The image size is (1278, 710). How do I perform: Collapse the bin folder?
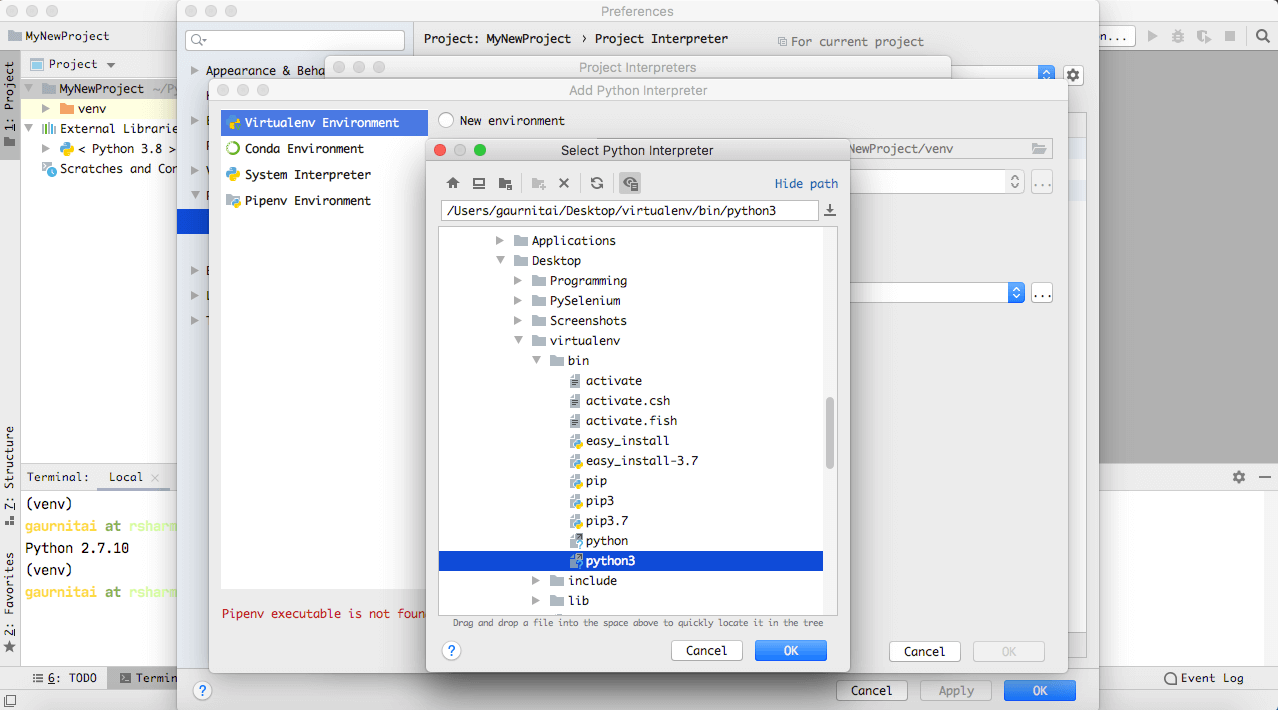(536, 361)
